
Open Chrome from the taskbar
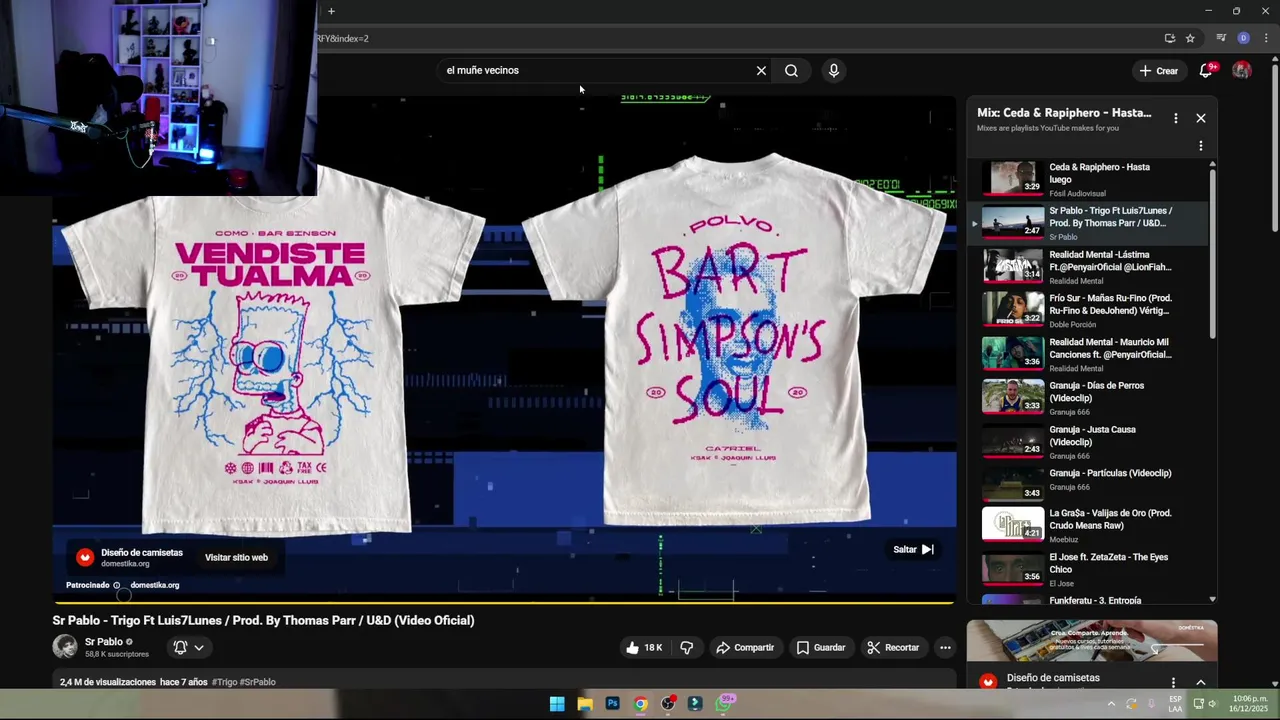[x=640, y=704]
